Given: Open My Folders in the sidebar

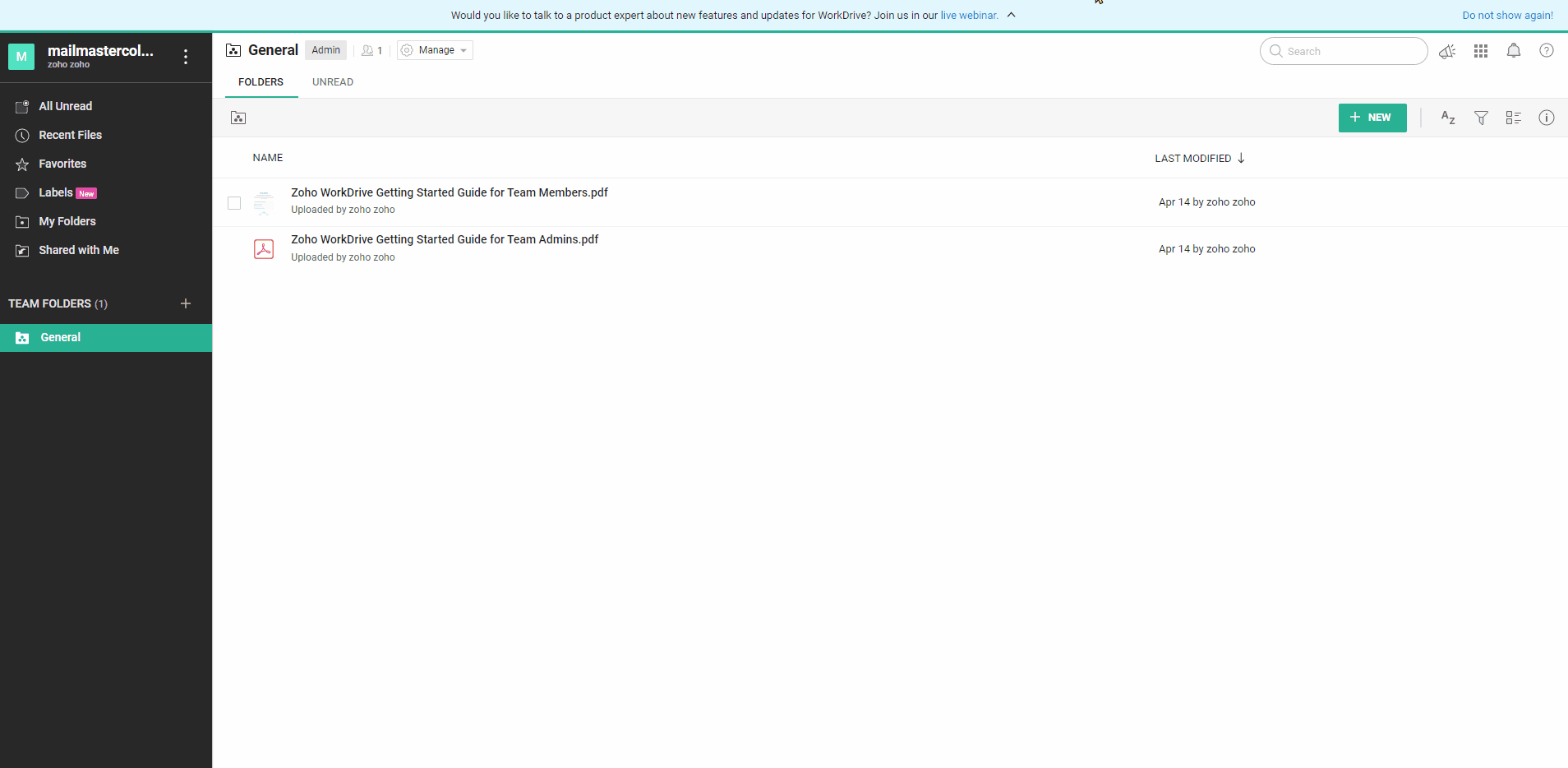Looking at the screenshot, I should [67, 221].
